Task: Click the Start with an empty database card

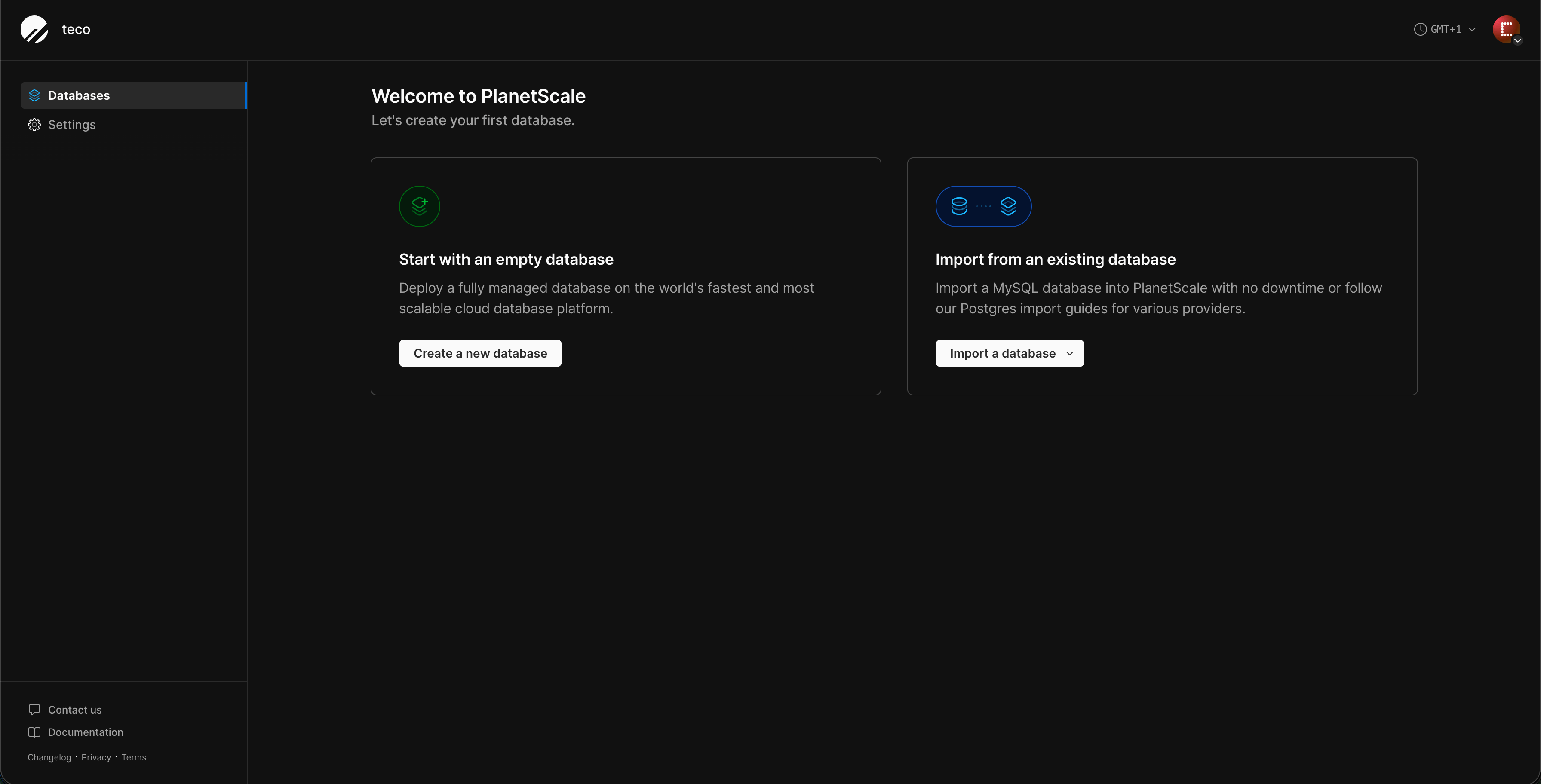Action: pos(625,276)
